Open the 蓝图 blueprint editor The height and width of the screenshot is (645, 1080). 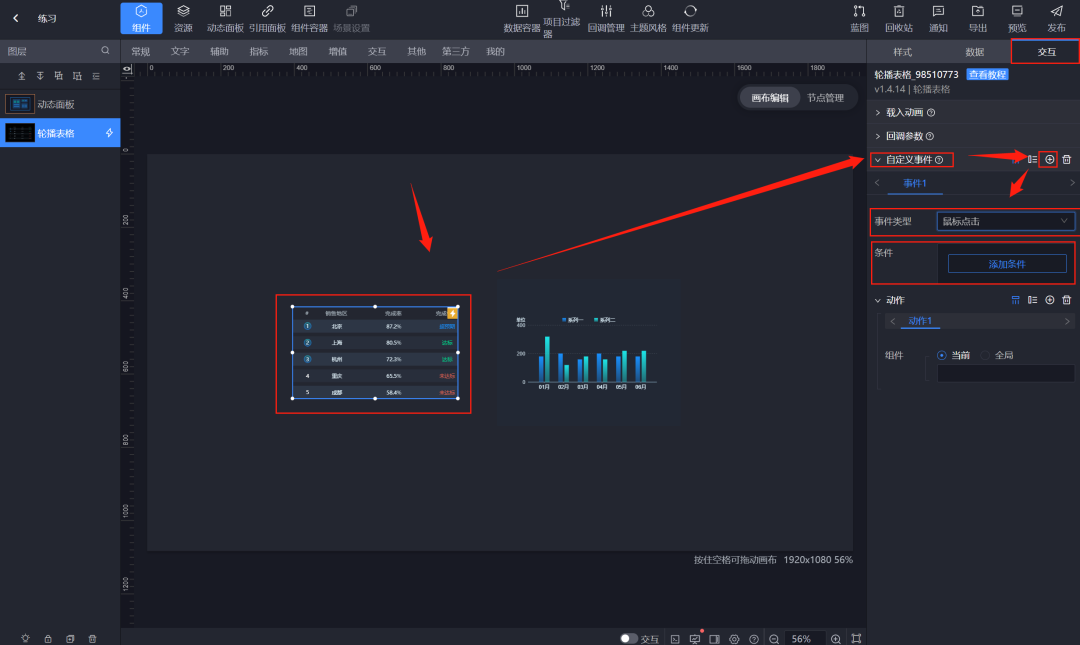click(859, 19)
